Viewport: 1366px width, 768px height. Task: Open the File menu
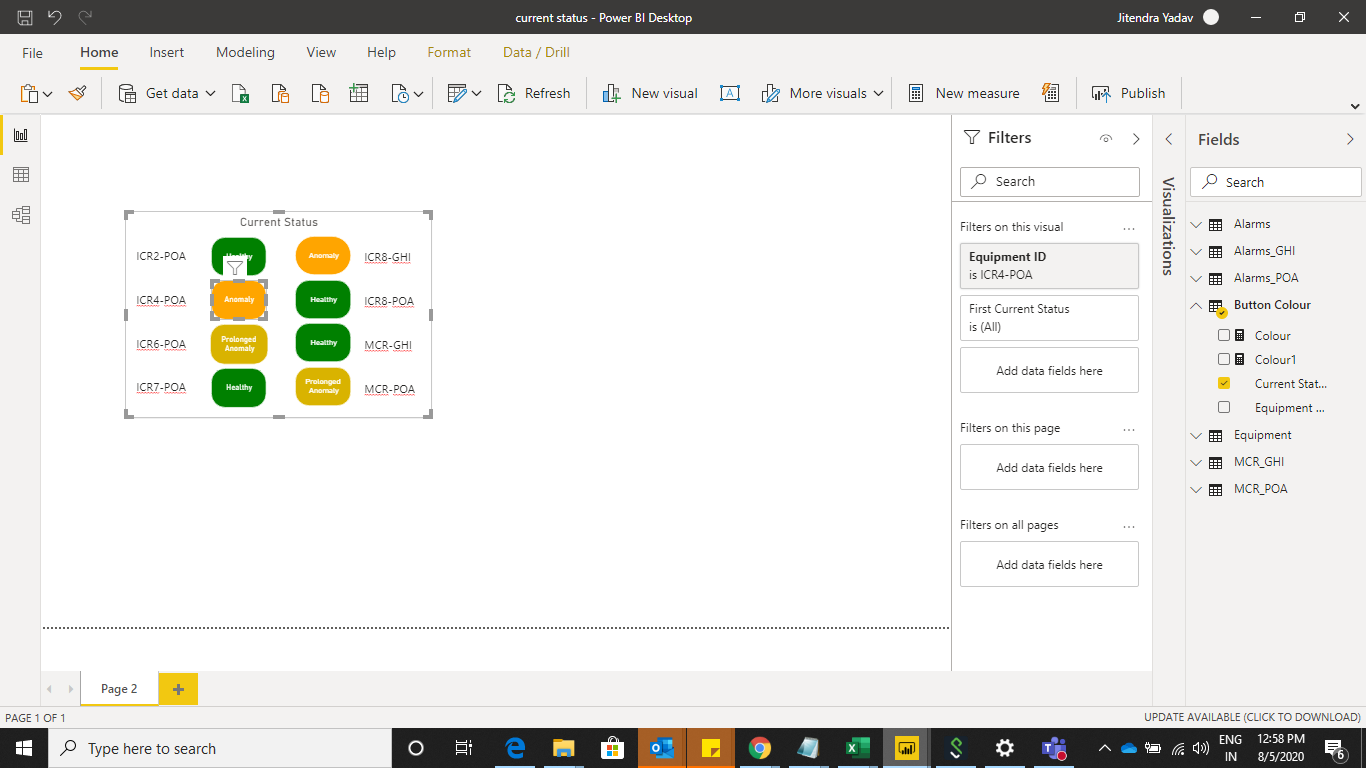[33, 53]
